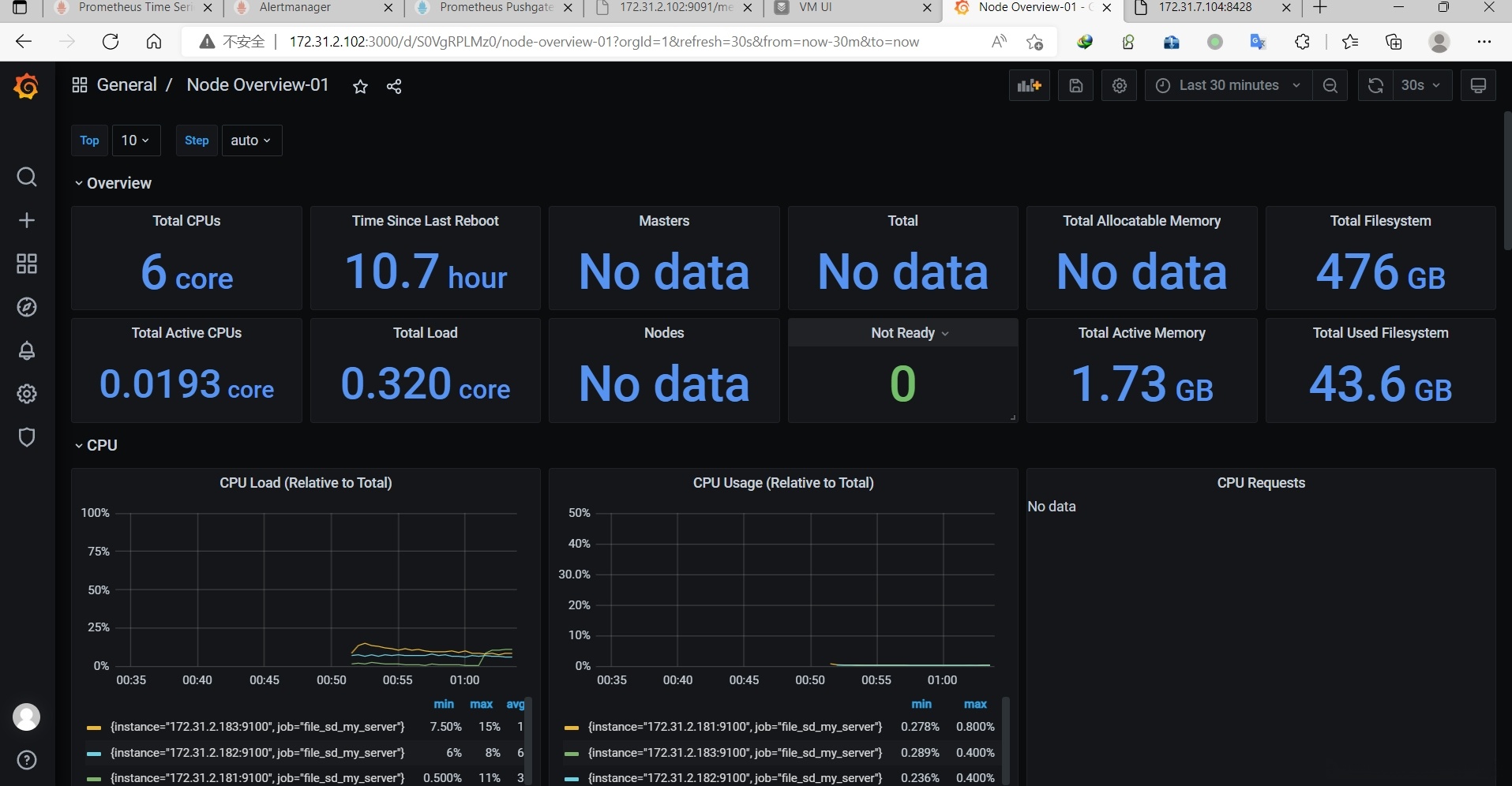Screen dimensions: 1512x786
Task: Click the General folder breadcrumb link
Action: 126,85
